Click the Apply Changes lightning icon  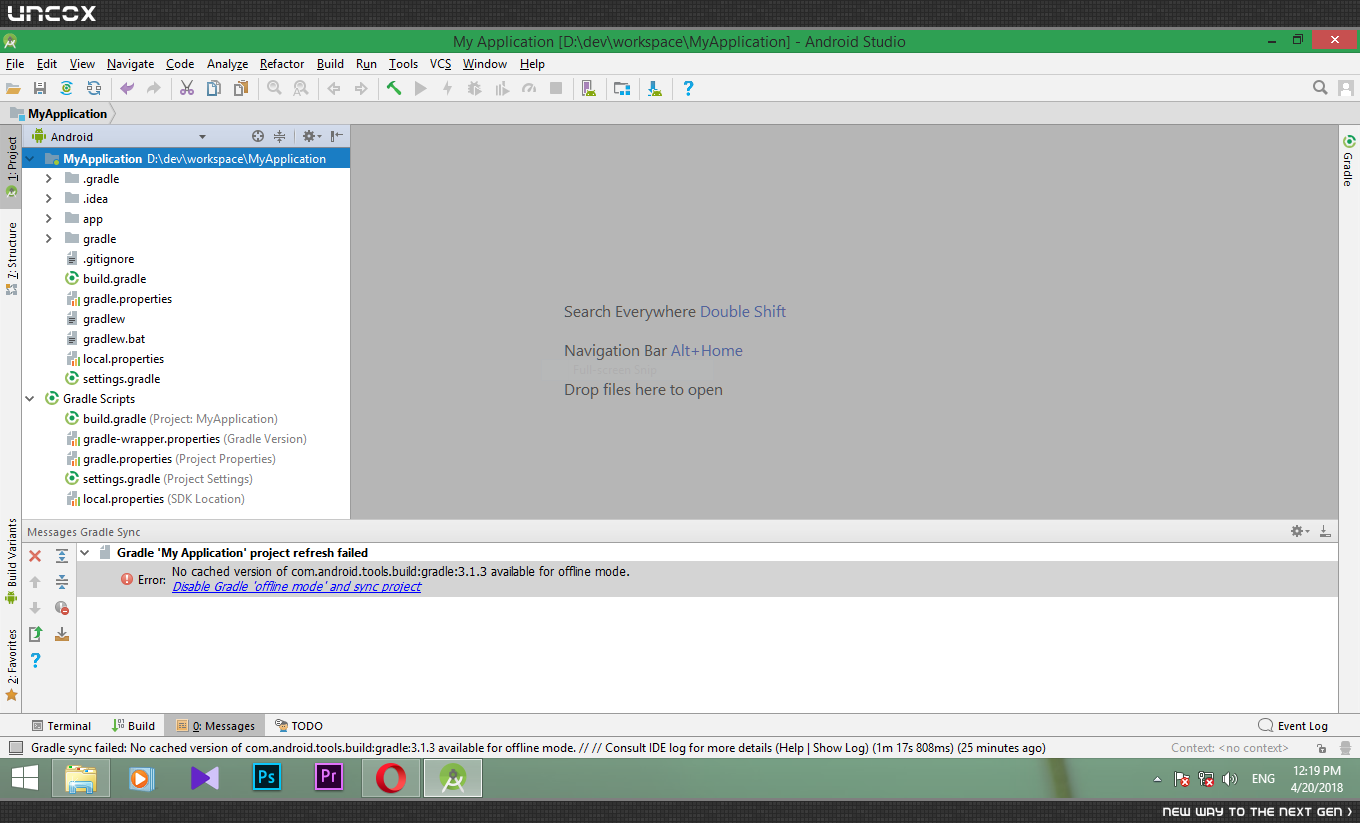click(x=448, y=89)
